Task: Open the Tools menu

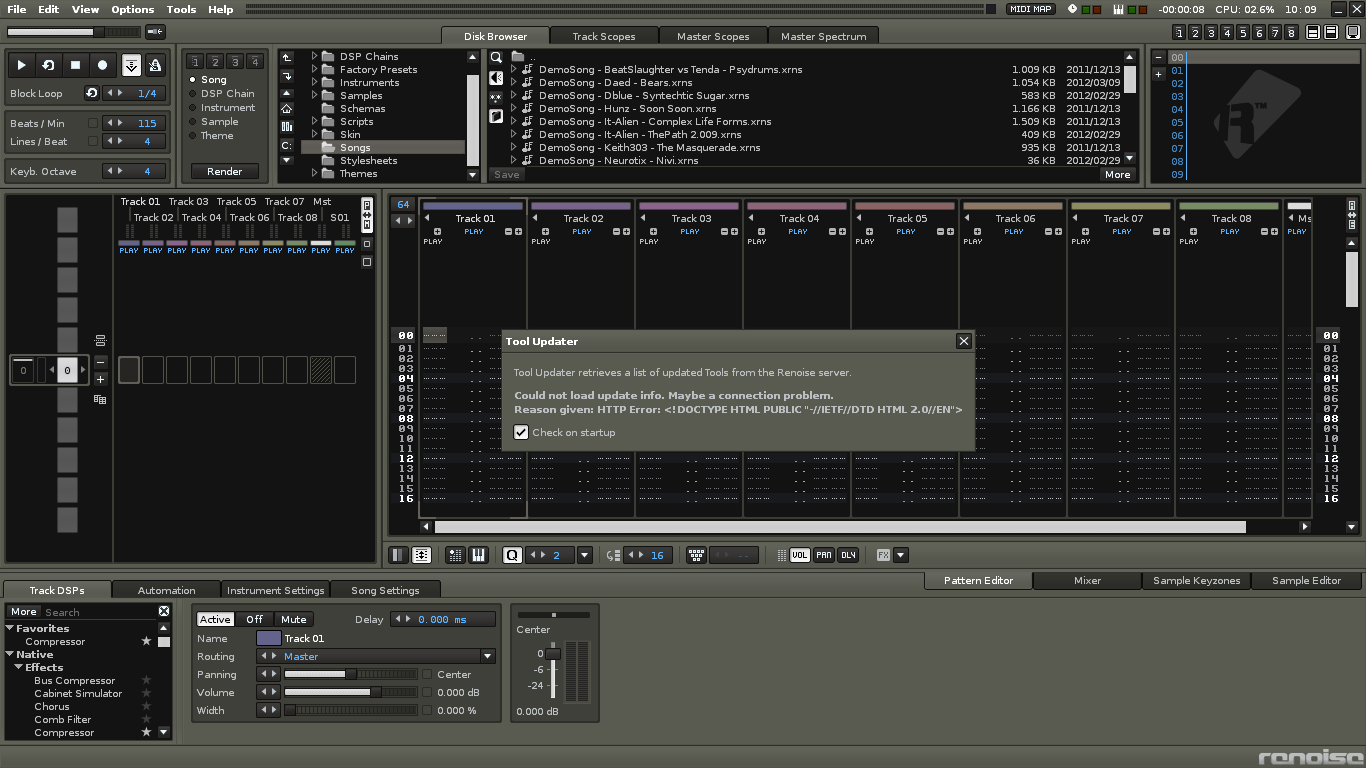Action: coord(181,9)
